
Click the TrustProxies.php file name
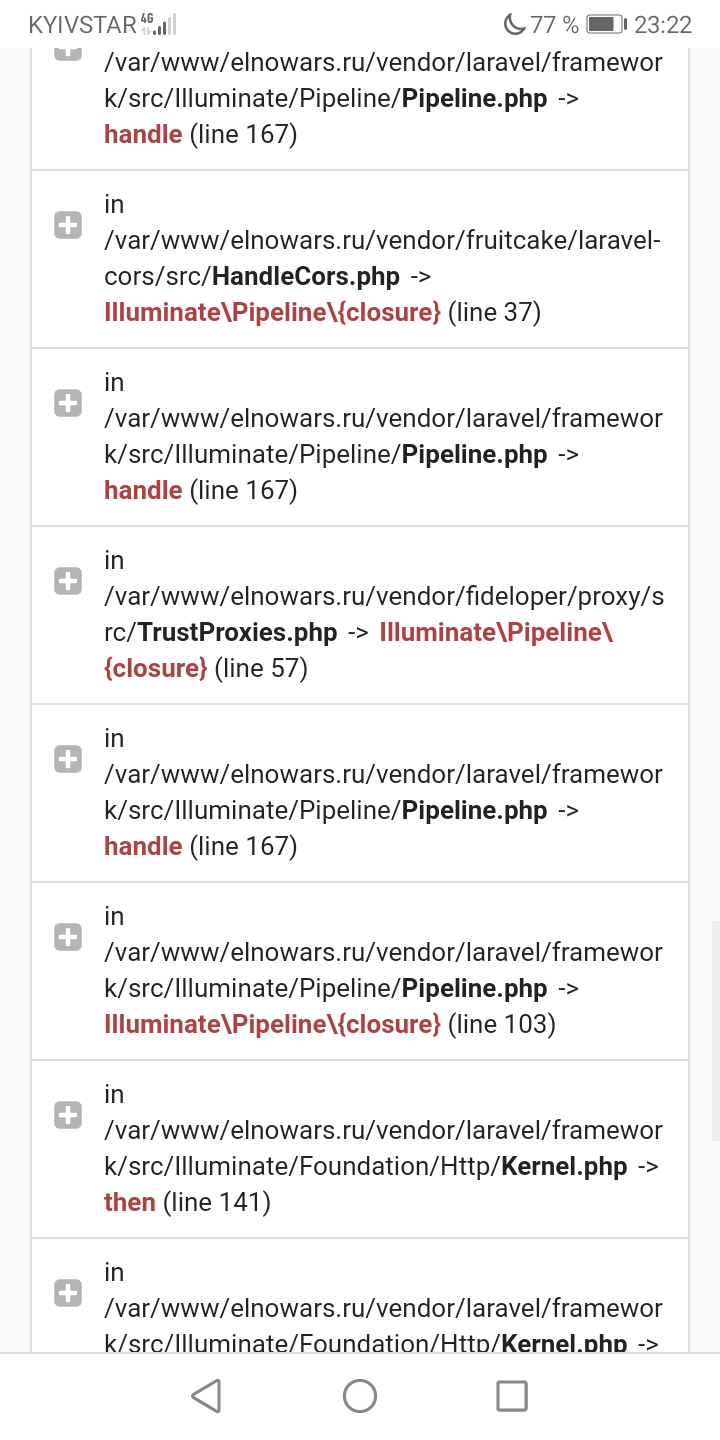click(x=238, y=633)
